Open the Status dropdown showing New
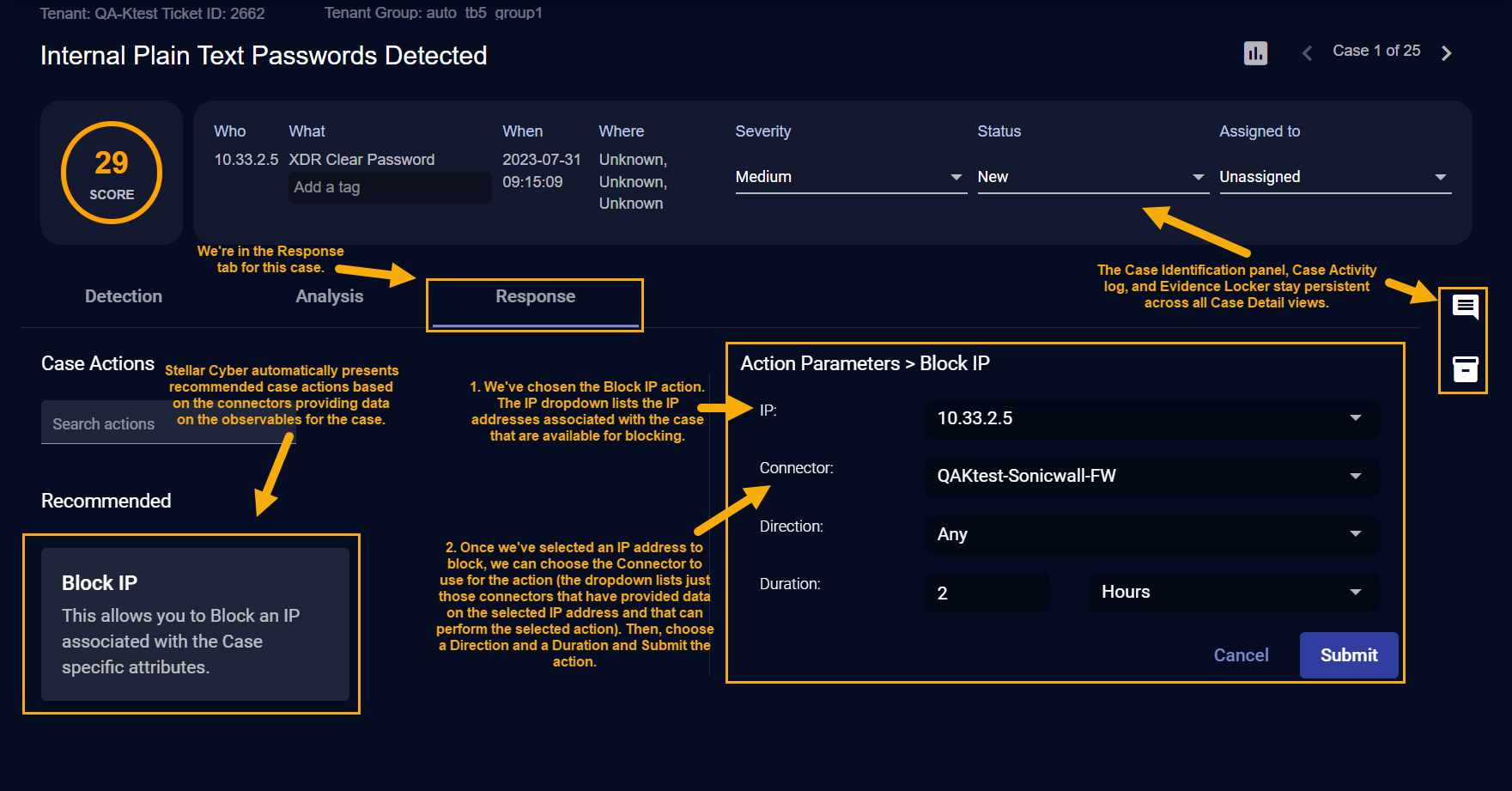Screen dimensions: 1512x791 1092,177
